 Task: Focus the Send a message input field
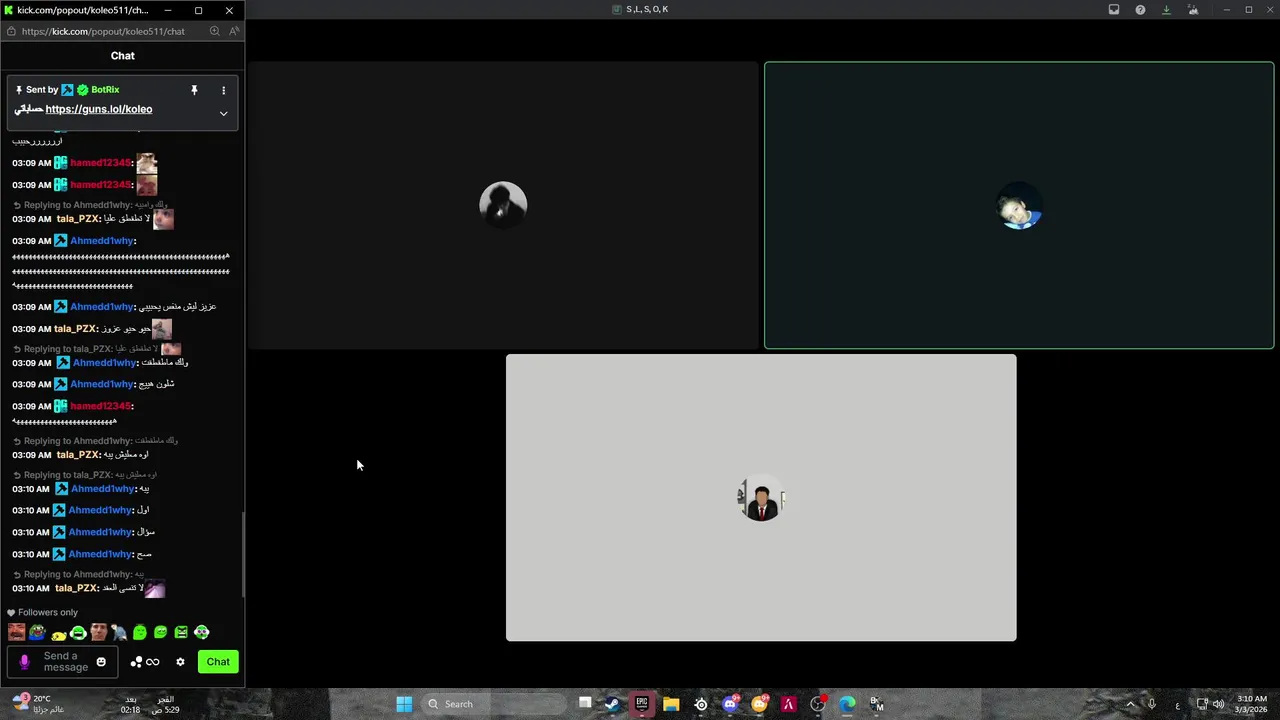[65, 662]
